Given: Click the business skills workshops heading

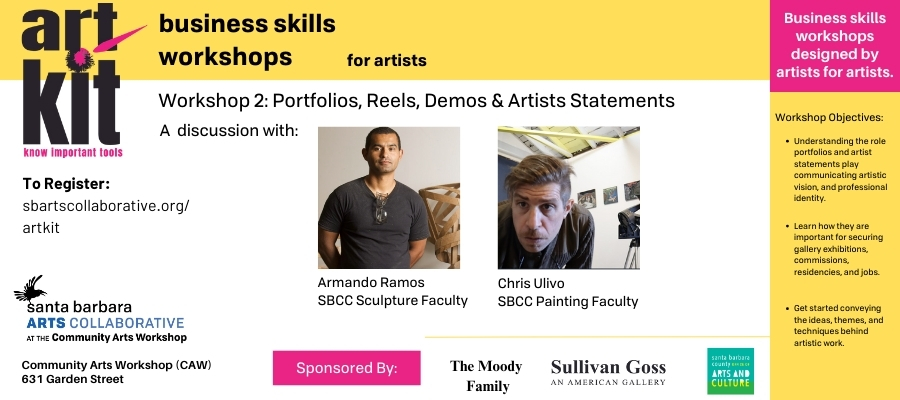Looking at the screenshot, I should tap(247, 41).
